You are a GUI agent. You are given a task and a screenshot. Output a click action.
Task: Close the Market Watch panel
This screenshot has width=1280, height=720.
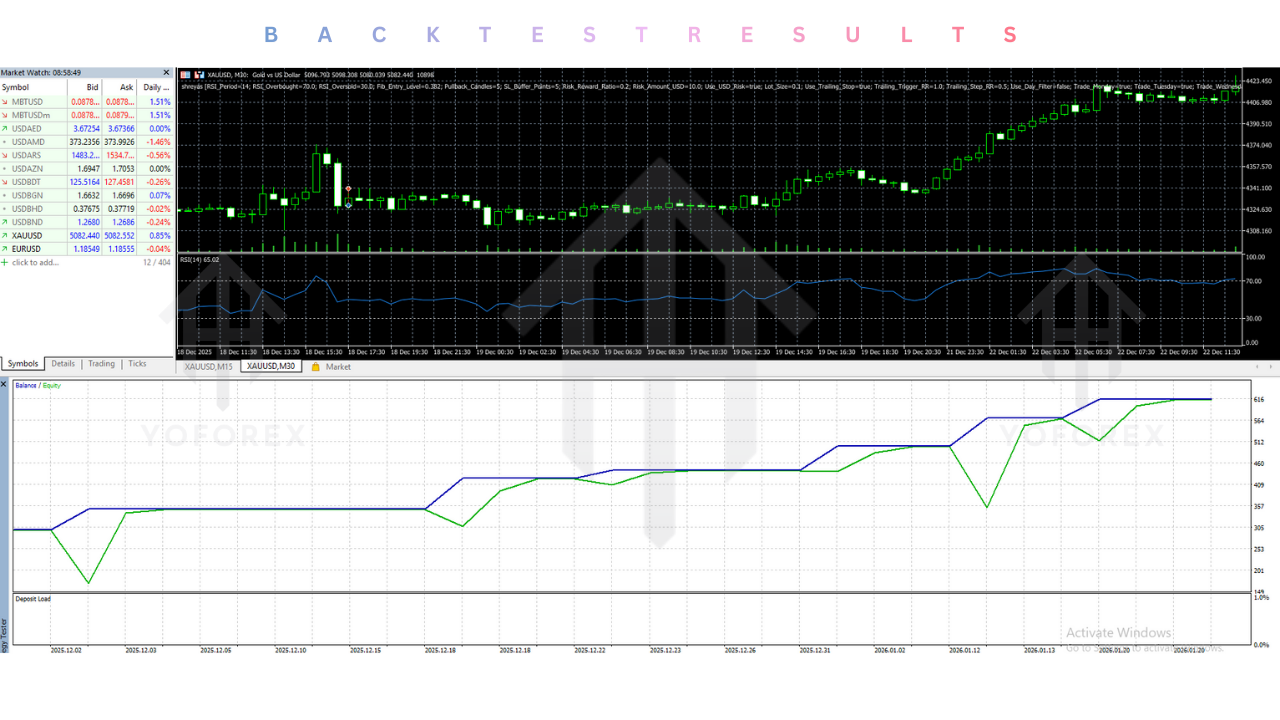coord(167,73)
